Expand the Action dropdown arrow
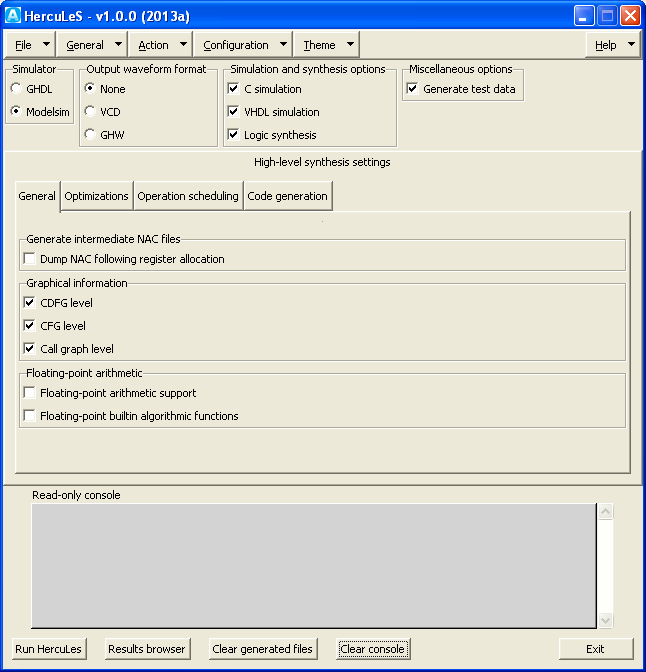 [x=183, y=44]
